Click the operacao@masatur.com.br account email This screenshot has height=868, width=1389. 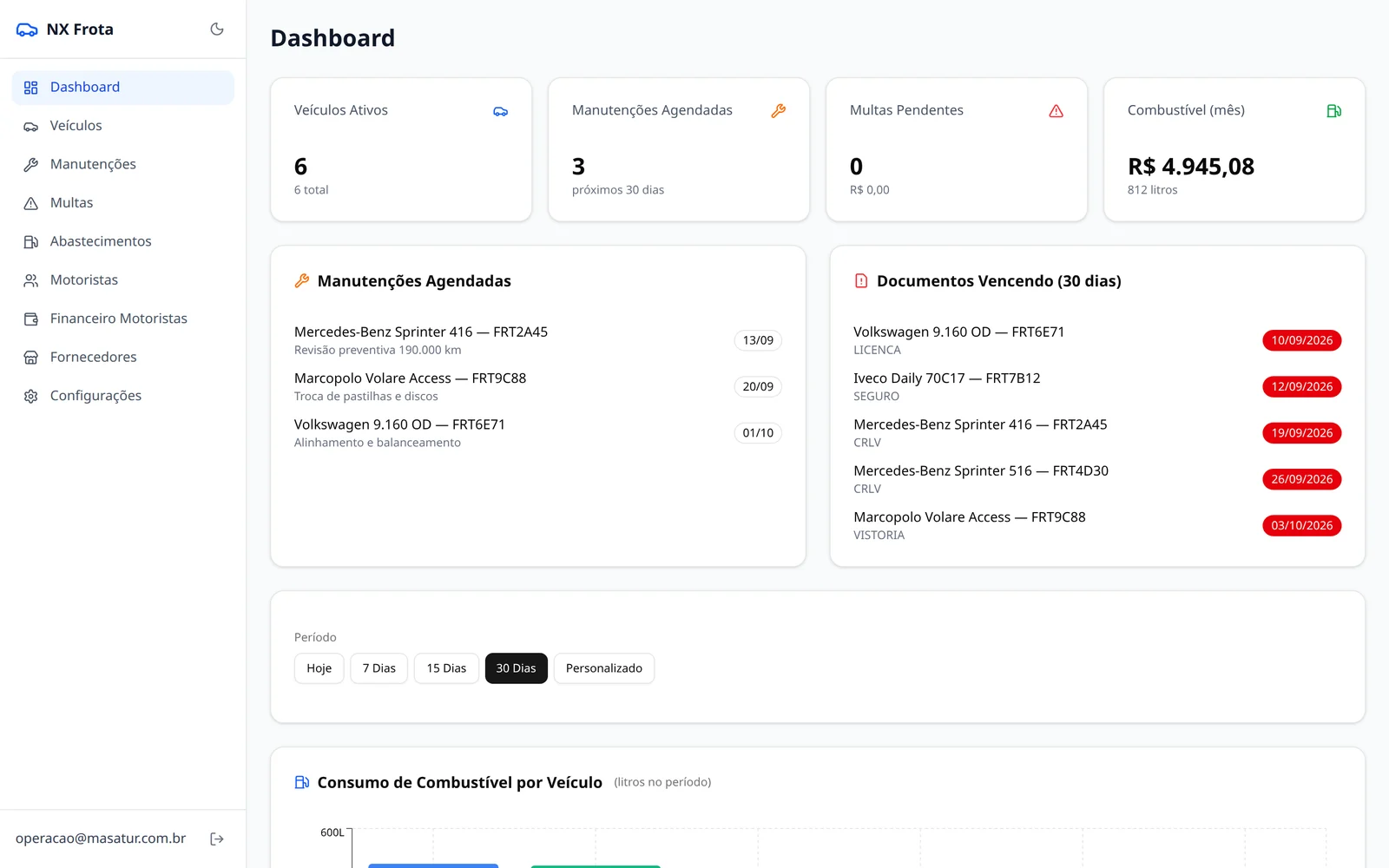[x=101, y=838]
